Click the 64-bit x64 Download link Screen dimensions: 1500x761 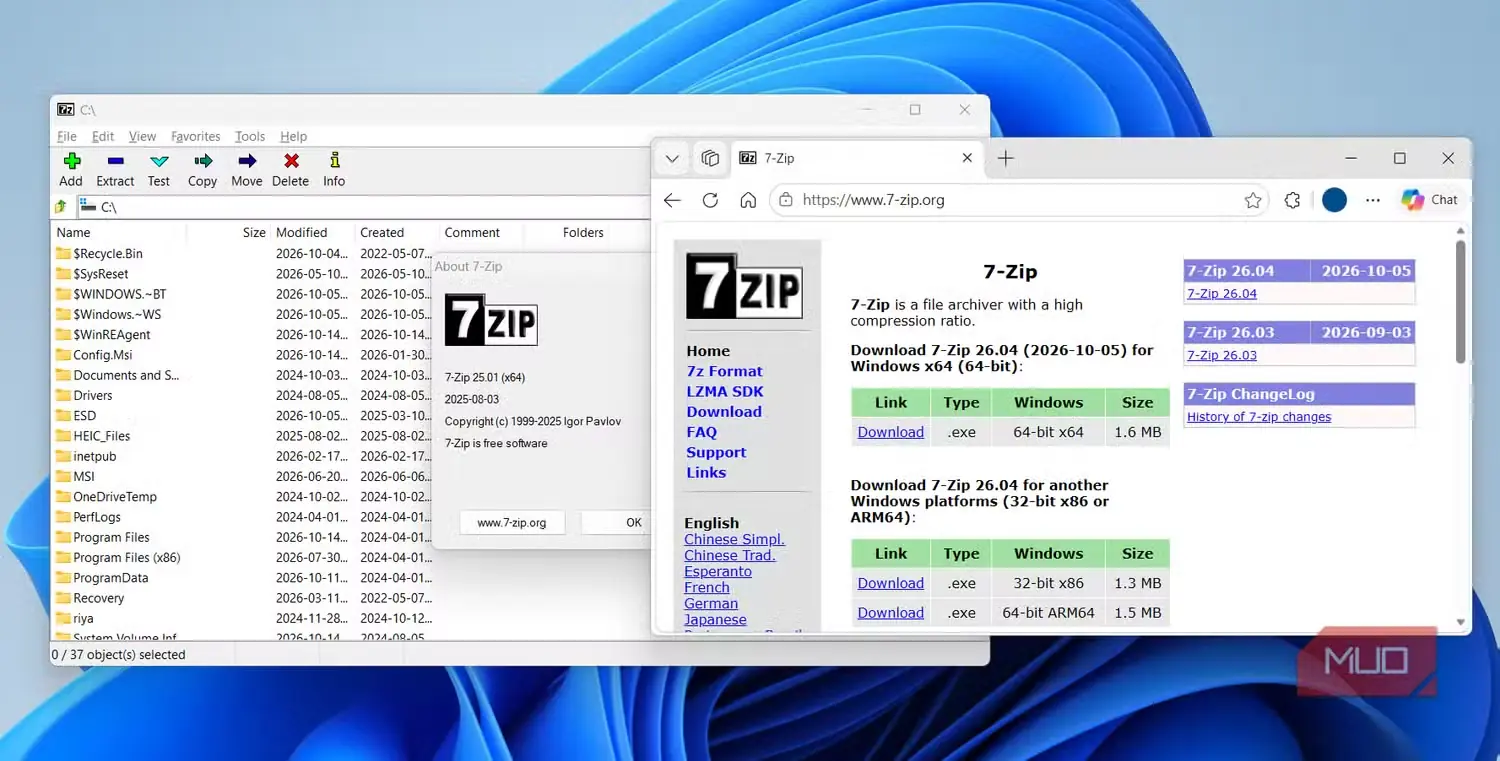(x=890, y=432)
